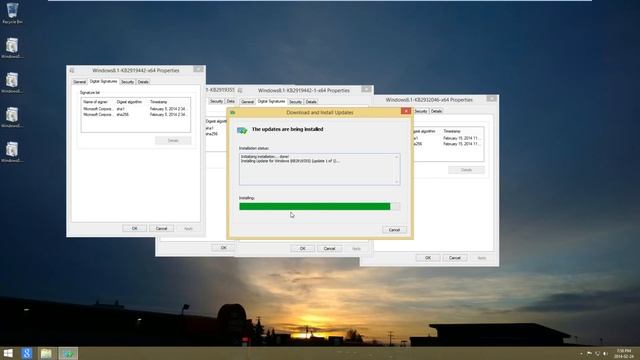The height and width of the screenshot is (360, 640).
Task: Click the taskbar clock and date
Action: tap(624, 353)
